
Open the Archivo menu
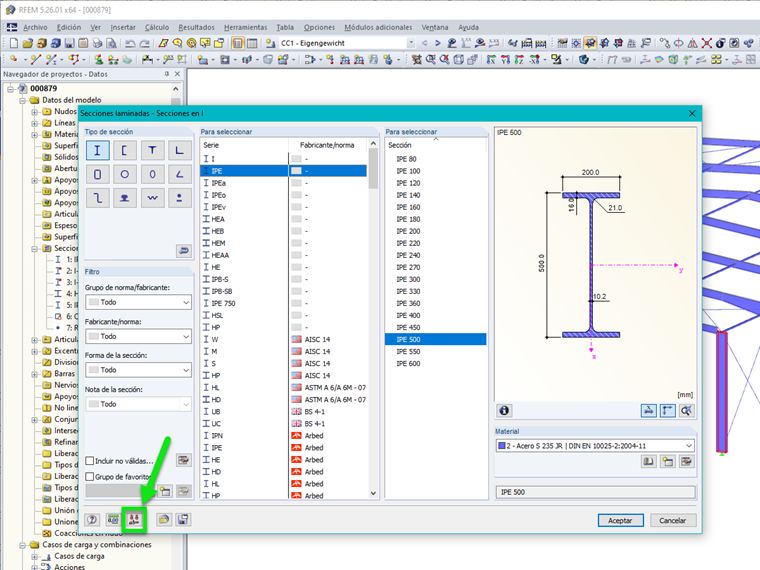click(x=35, y=27)
